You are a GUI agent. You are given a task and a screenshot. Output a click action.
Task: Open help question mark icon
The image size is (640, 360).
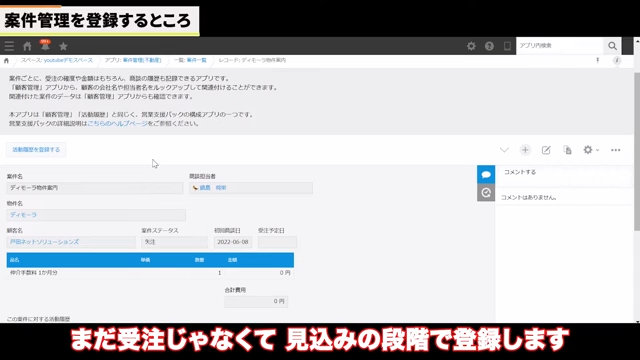pos(489,46)
